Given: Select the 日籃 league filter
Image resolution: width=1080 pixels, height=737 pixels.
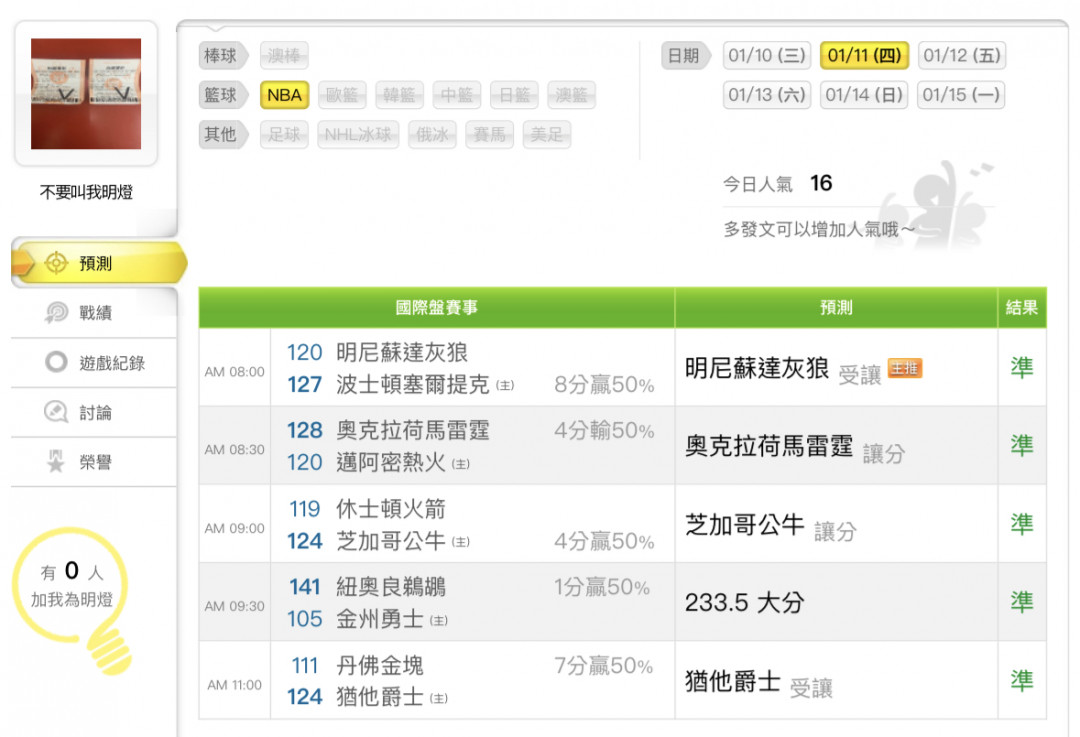Looking at the screenshot, I should 515,95.
